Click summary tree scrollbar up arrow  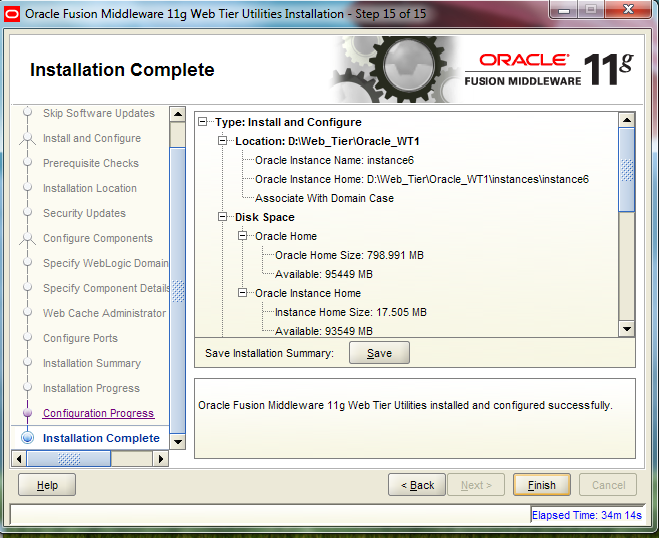pyautogui.click(x=627, y=120)
